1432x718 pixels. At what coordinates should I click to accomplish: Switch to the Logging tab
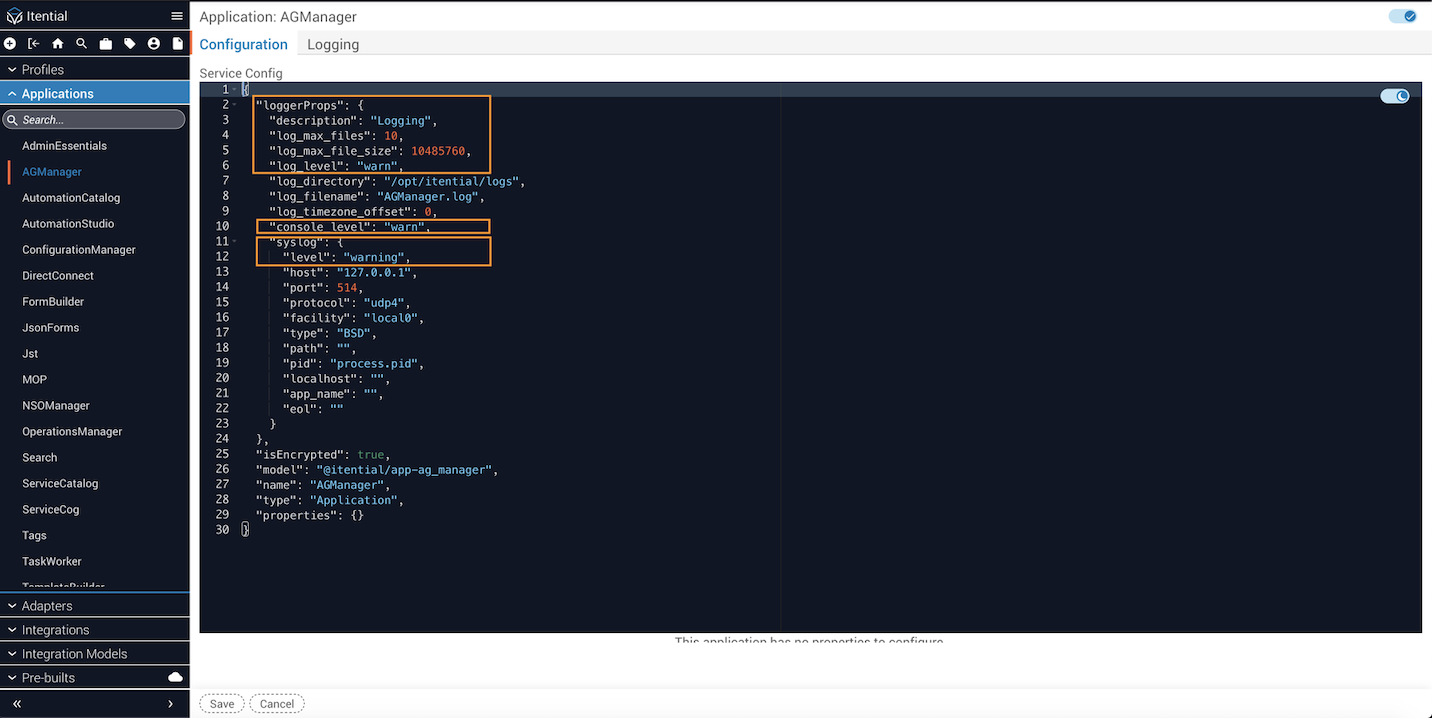333,44
